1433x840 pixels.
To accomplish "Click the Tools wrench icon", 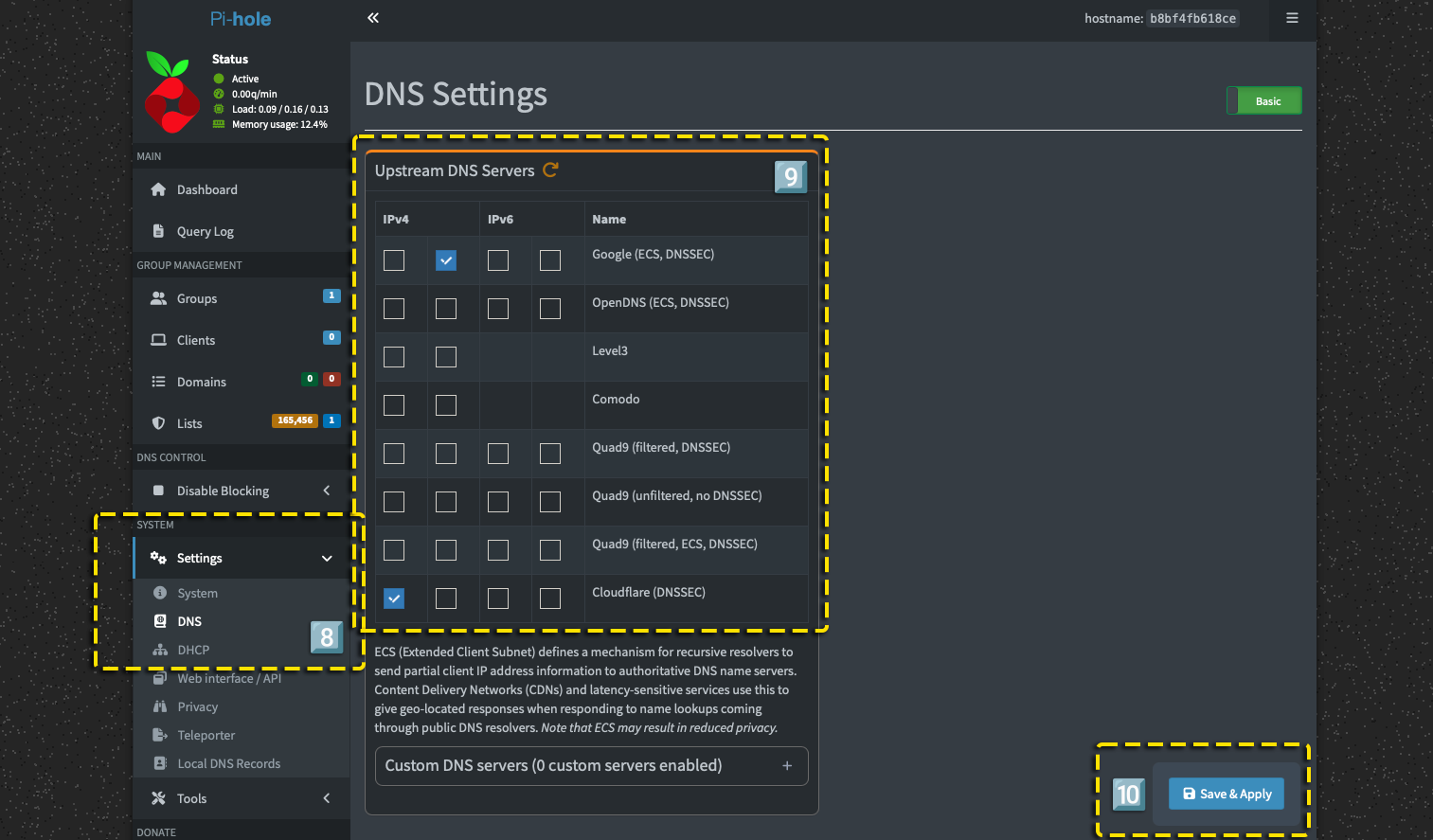I will 158,798.
